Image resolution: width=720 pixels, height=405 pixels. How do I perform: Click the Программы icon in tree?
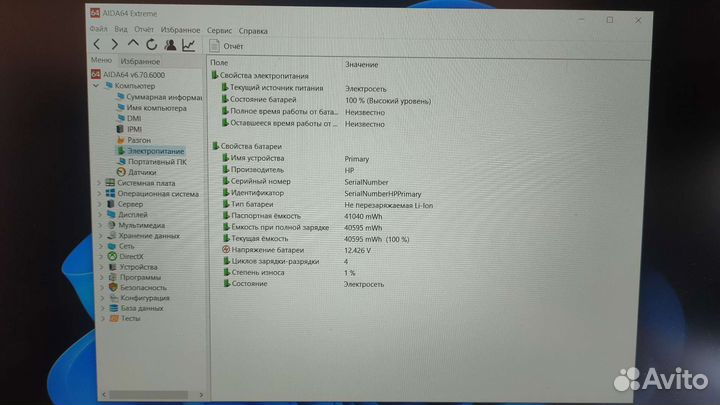tap(112, 277)
